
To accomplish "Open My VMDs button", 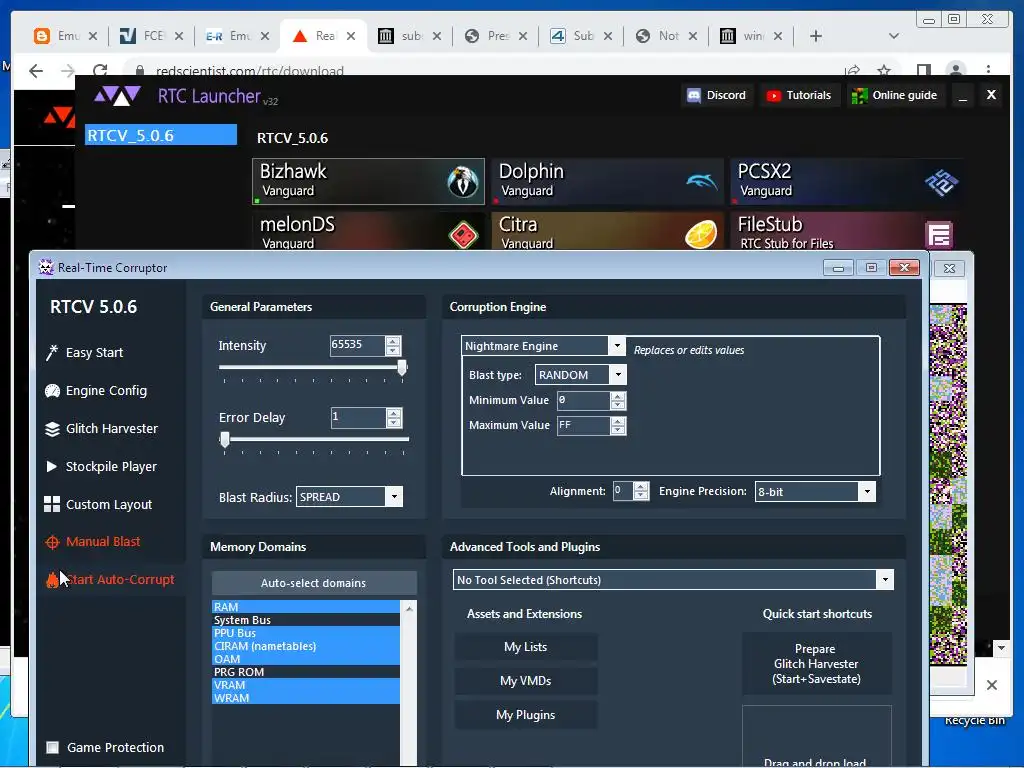I will click(526, 681).
